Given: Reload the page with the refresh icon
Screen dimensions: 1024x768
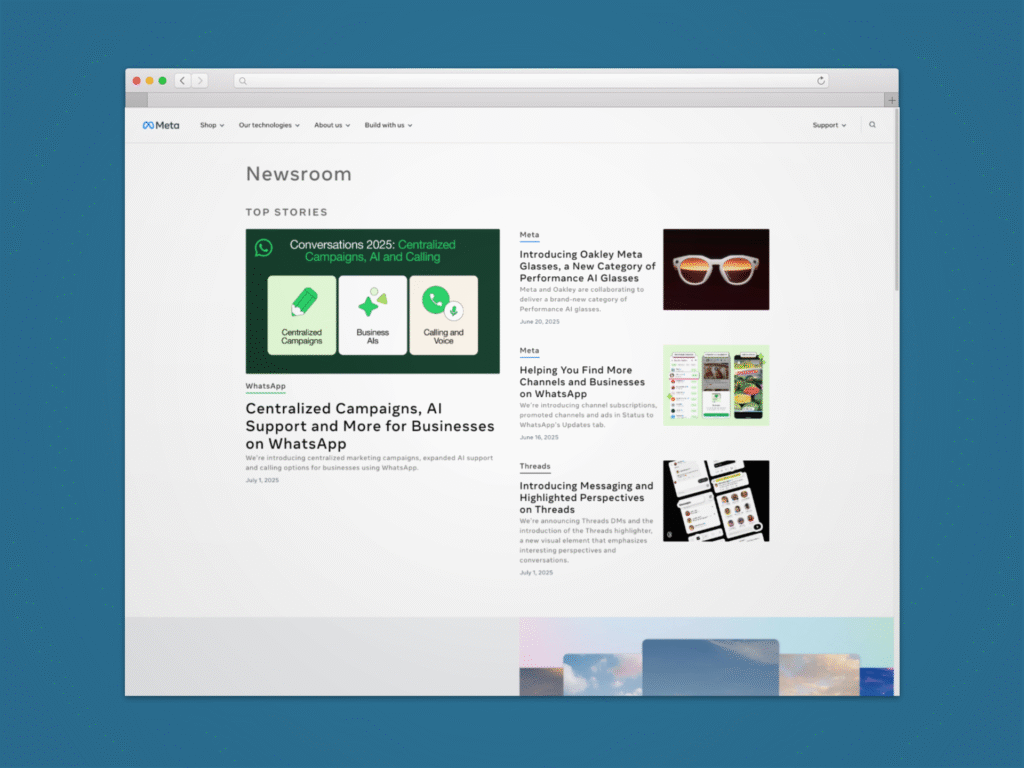Looking at the screenshot, I should click(821, 80).
